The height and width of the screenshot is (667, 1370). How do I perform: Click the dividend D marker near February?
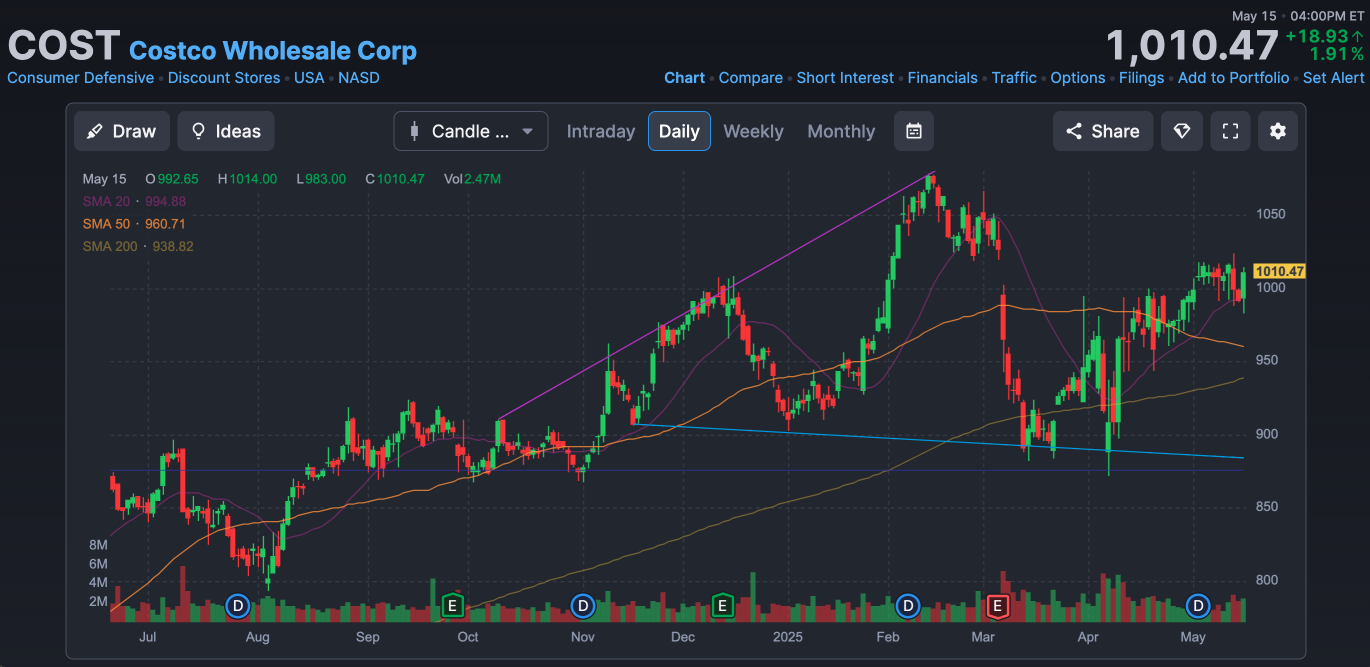point(908,605)
